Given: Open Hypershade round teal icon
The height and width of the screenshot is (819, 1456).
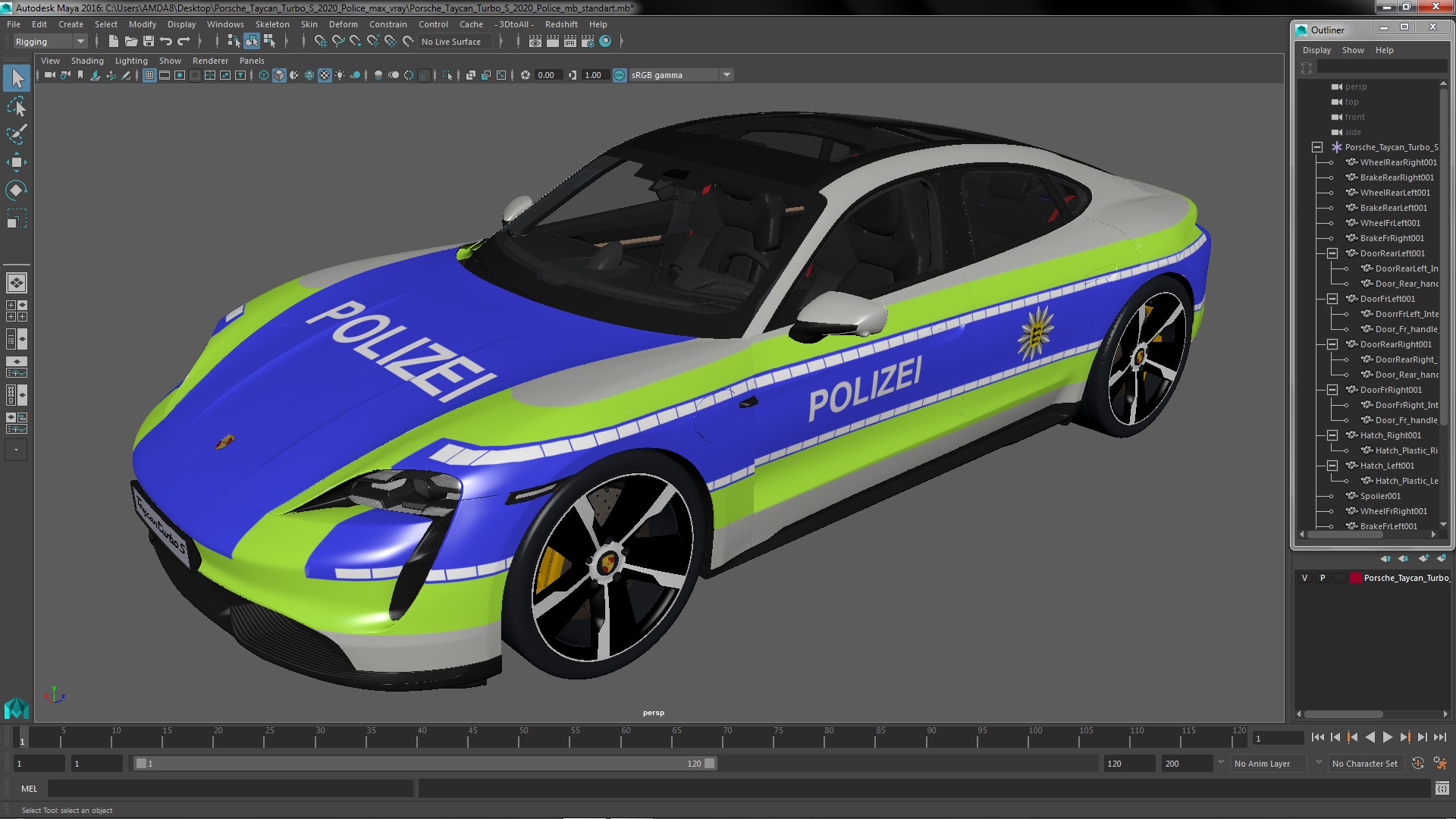Looking at the screenshot, I should point(605,42).
